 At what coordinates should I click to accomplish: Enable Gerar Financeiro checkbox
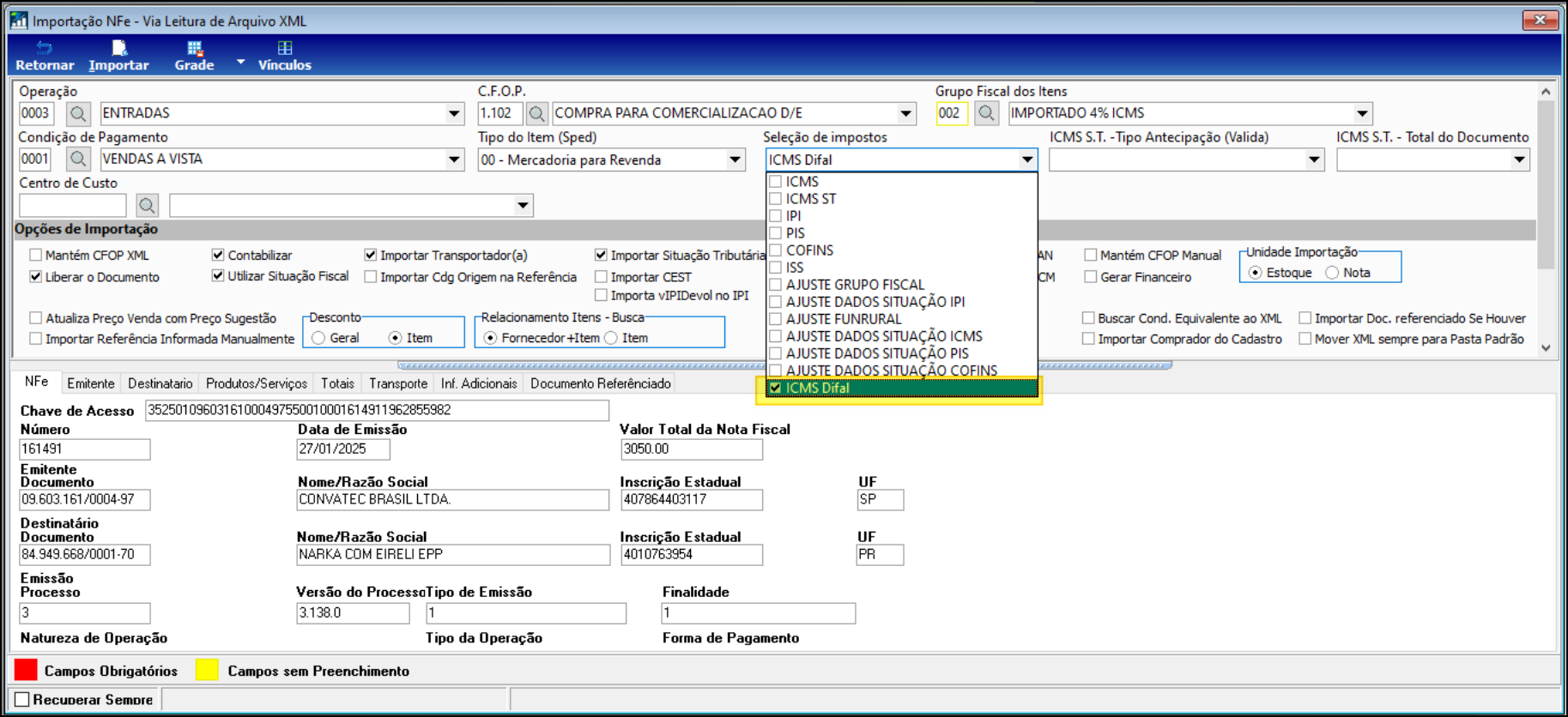click(1090, 276)
